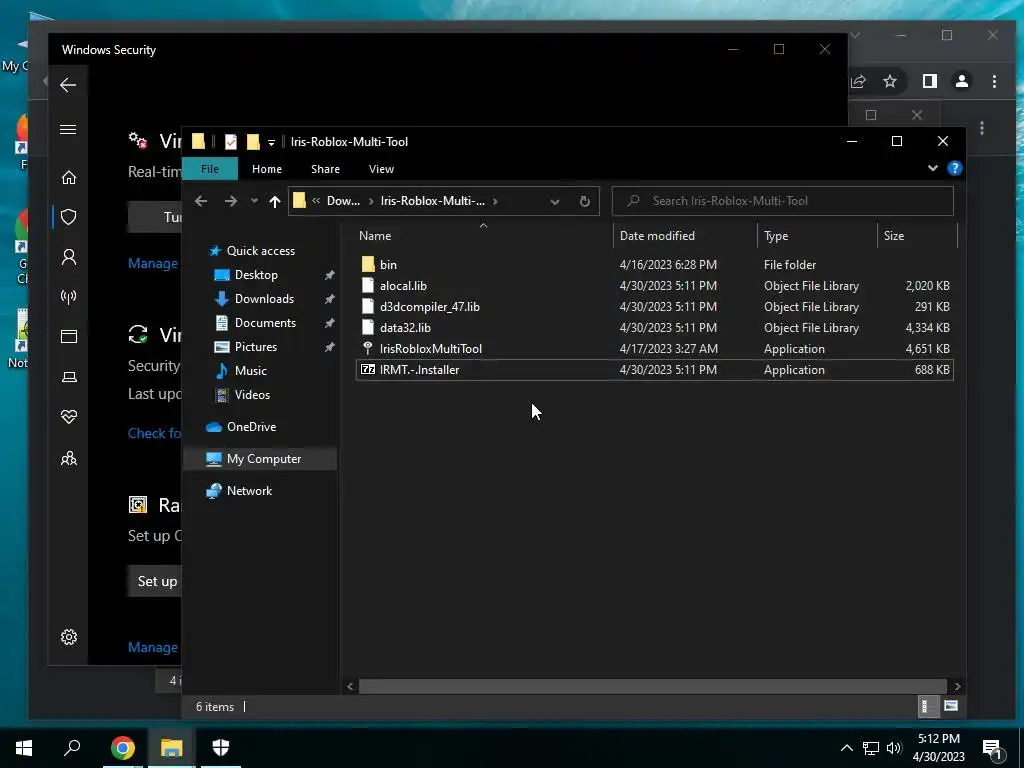Open Windows Start menu
Image resolution: width=1024 pixels, height=768 pixels.
click(24, 748)
